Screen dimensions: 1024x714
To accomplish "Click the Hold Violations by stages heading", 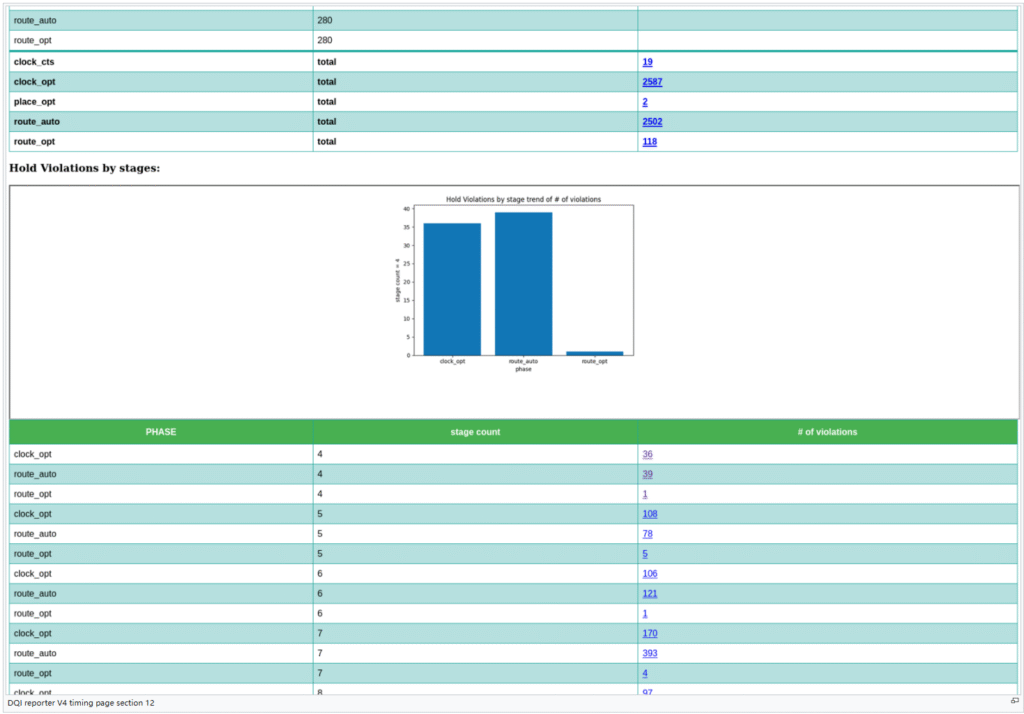I will pyautogui.click(x=84, y=168).
